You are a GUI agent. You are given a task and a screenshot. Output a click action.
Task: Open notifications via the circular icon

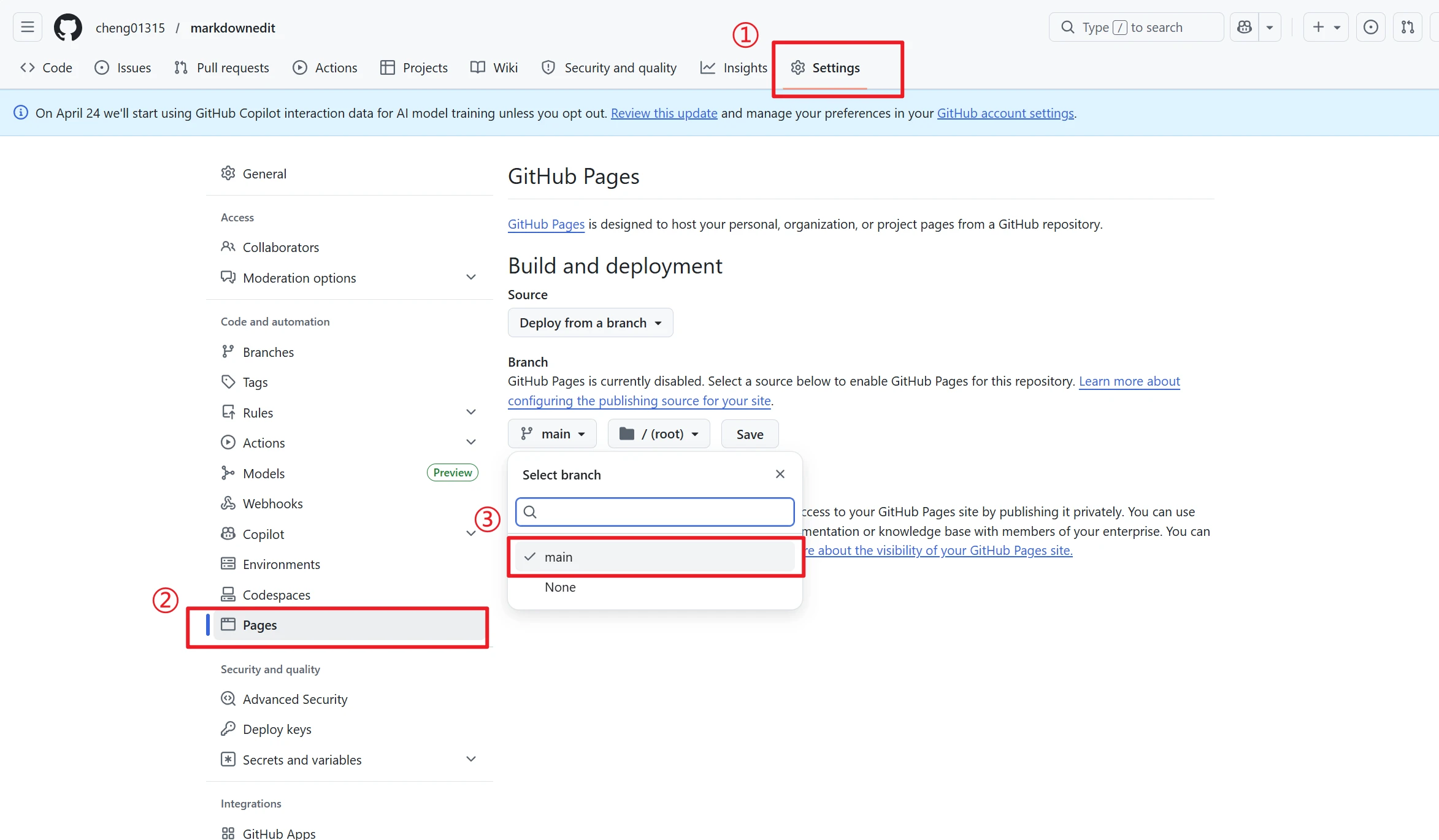1370,27
